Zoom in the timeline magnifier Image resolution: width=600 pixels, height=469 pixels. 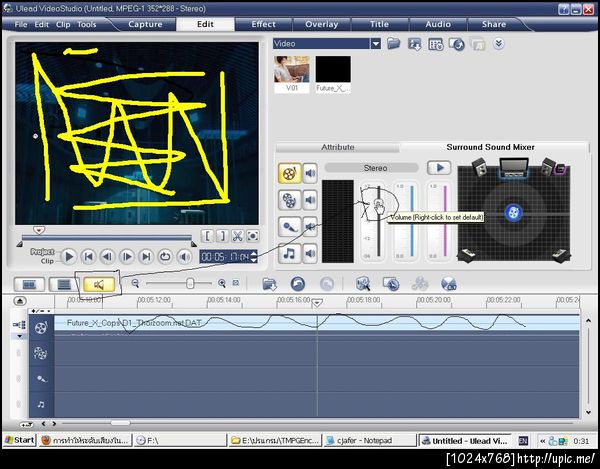click(x=222, y=283)
